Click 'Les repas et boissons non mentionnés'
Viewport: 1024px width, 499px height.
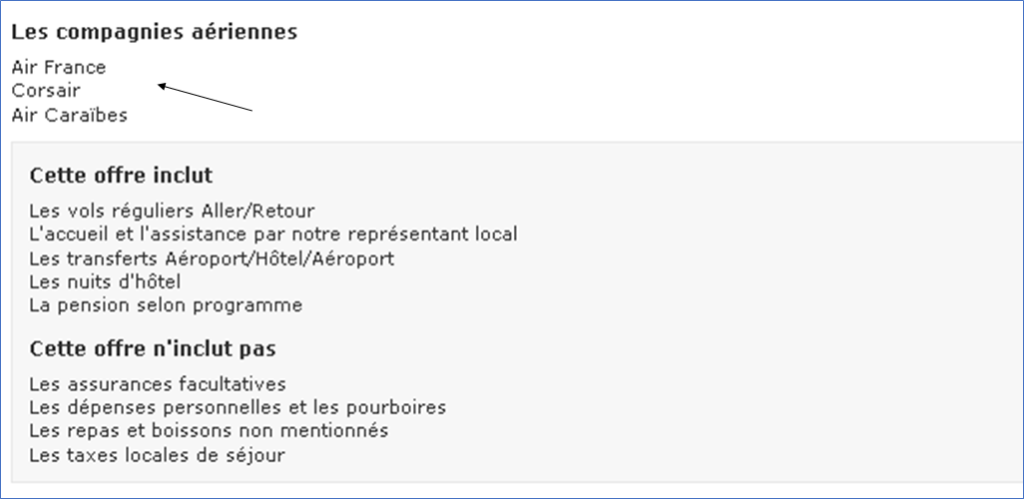click(x=209, y=431)
